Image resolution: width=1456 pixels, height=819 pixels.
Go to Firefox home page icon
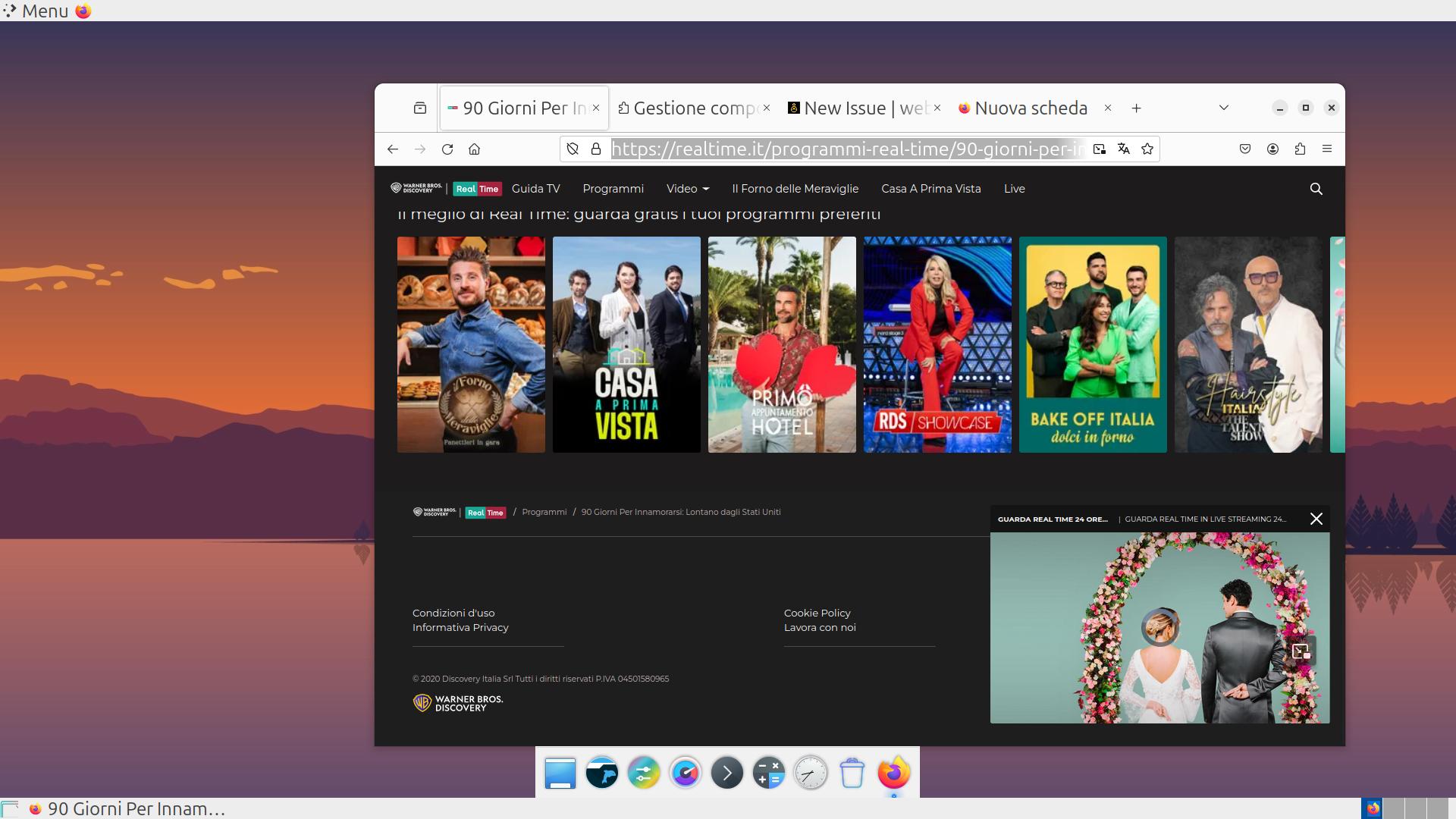[x=475, y=149]
